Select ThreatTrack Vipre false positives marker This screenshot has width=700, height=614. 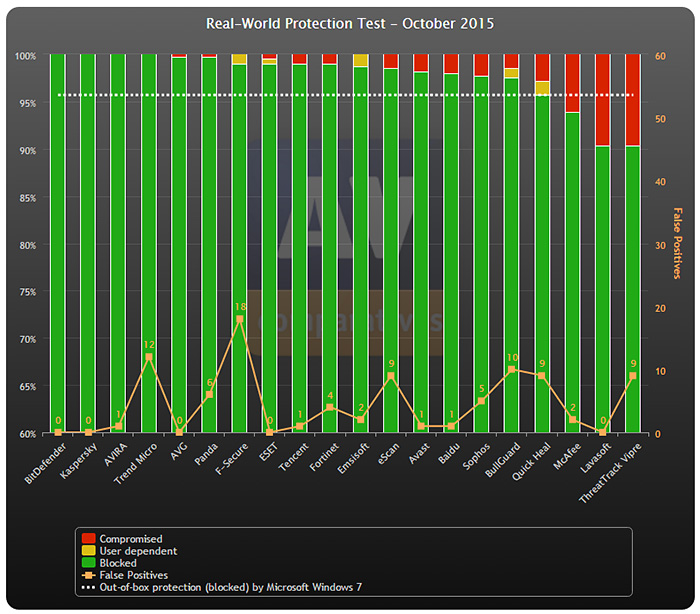[x=632, y=376]
